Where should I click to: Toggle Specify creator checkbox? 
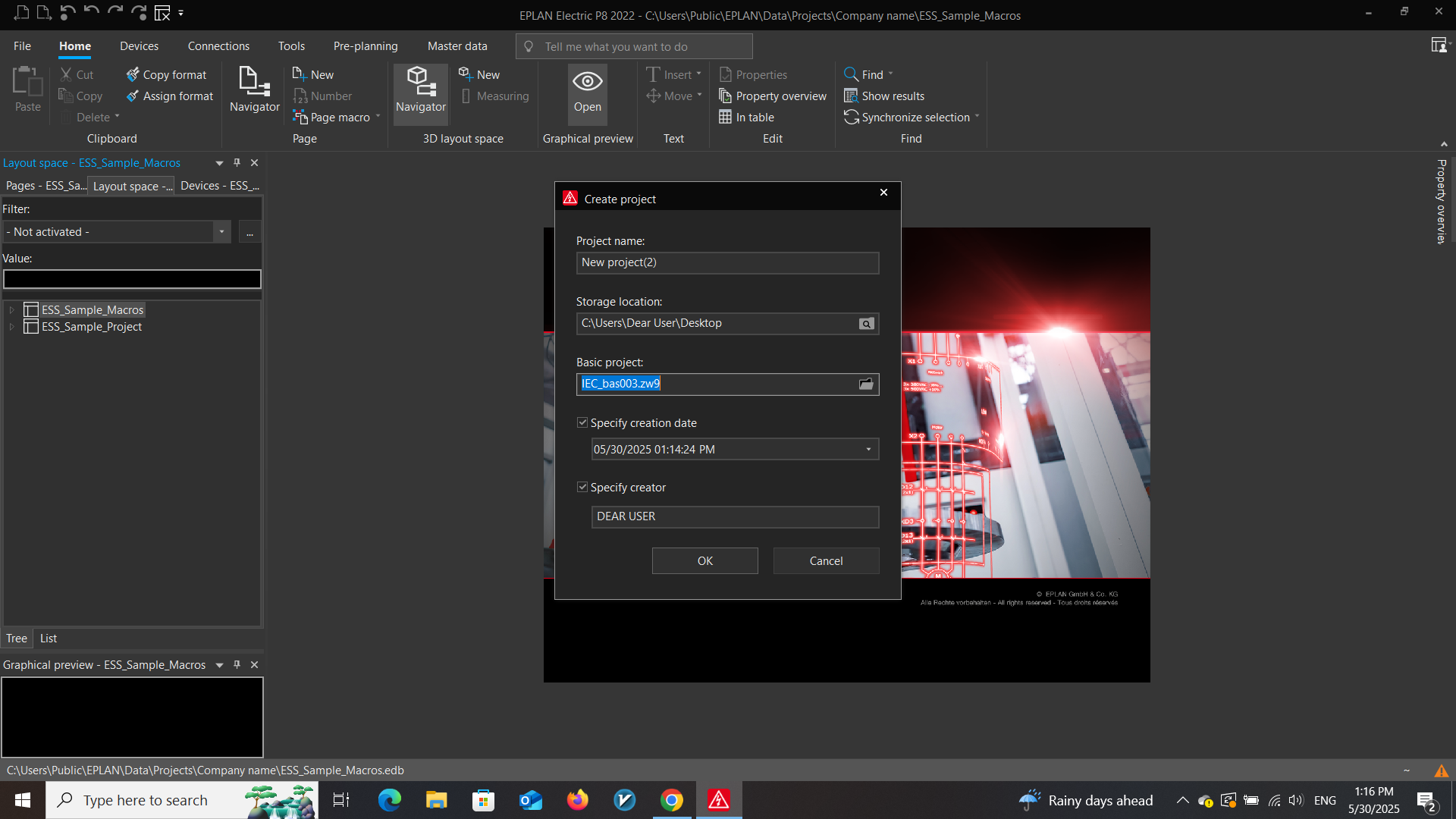582,487
